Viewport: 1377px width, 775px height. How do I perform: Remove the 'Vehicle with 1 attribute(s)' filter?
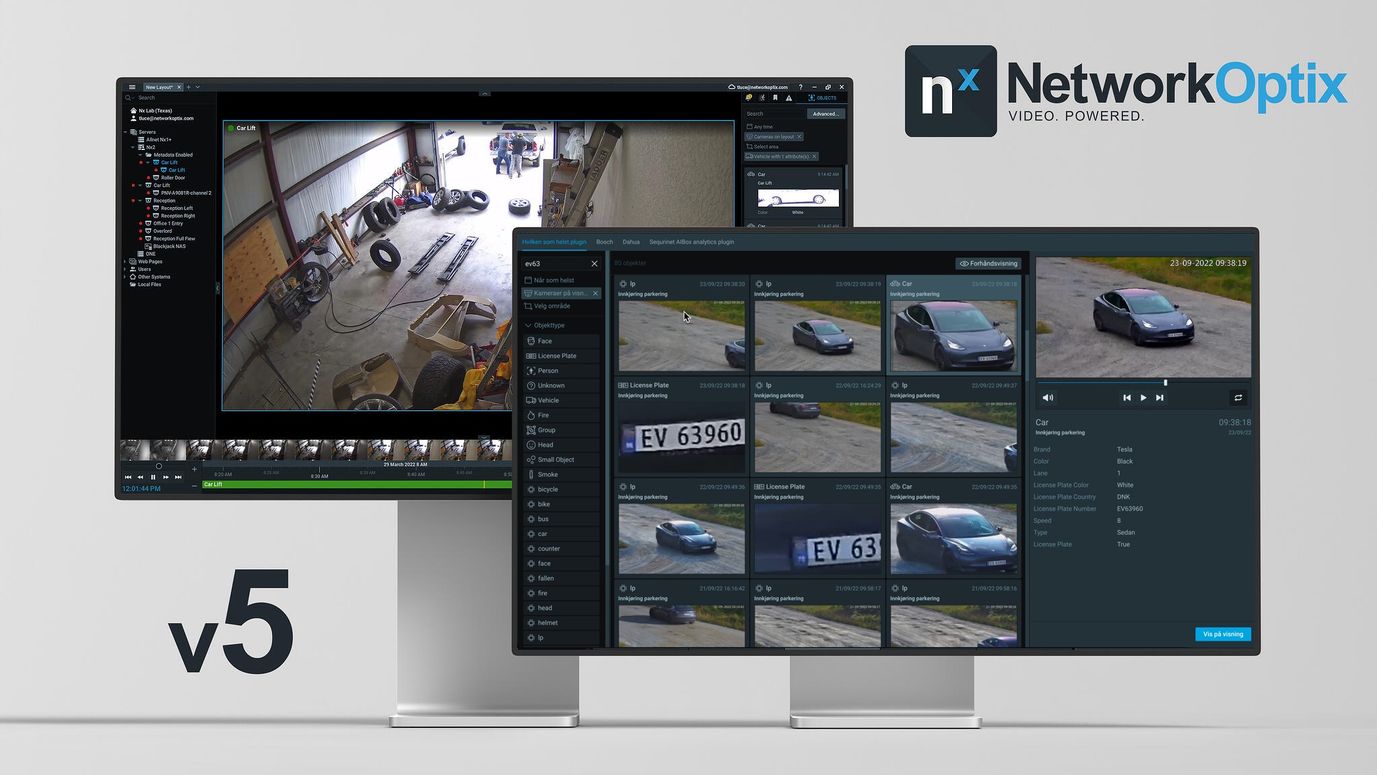tap(814, 157)
